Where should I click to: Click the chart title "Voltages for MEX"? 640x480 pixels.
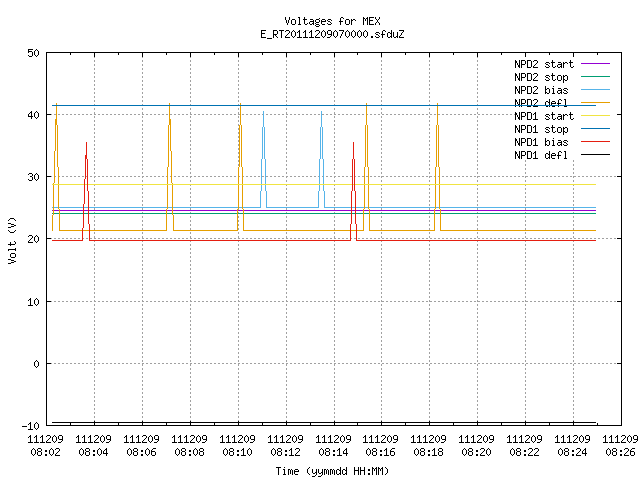(332, 21)
